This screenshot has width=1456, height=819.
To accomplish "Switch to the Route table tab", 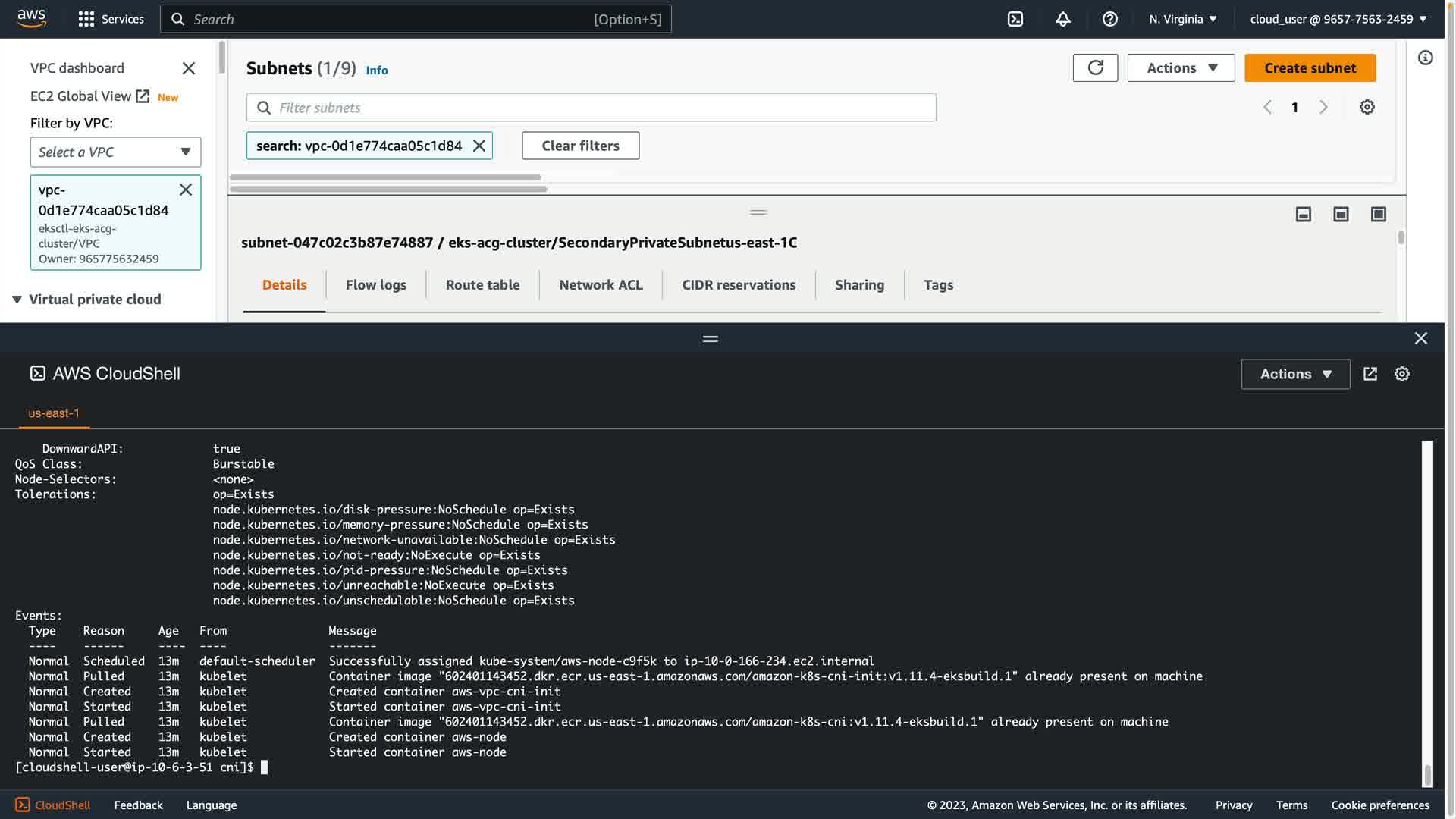I will (x=482, y=285).
